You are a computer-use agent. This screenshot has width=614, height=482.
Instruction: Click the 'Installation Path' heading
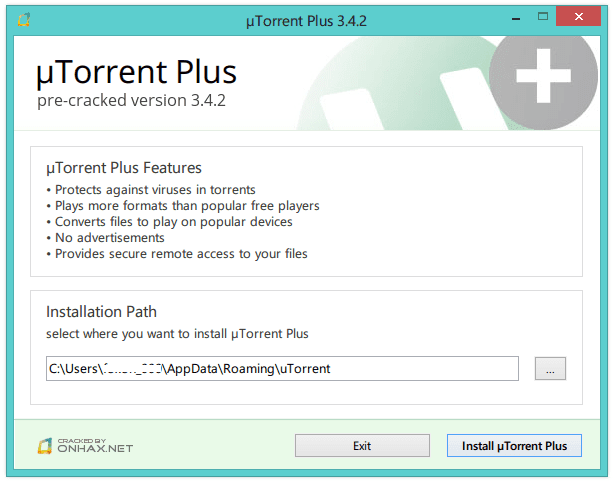(101, 312)
